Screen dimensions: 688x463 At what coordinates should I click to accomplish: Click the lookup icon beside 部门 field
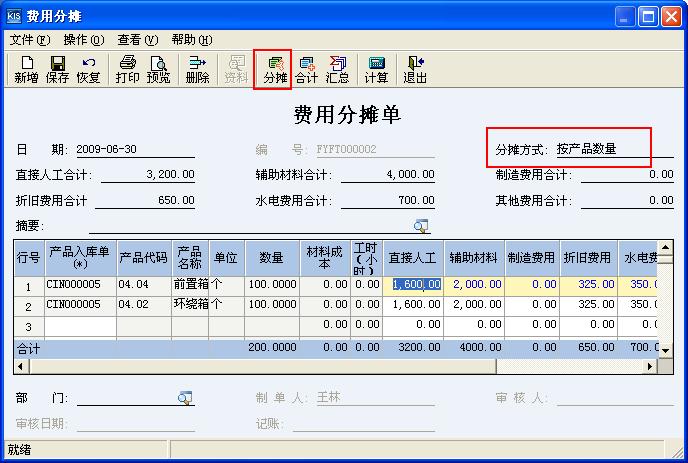pyautogui.click(x=185, y=398)
